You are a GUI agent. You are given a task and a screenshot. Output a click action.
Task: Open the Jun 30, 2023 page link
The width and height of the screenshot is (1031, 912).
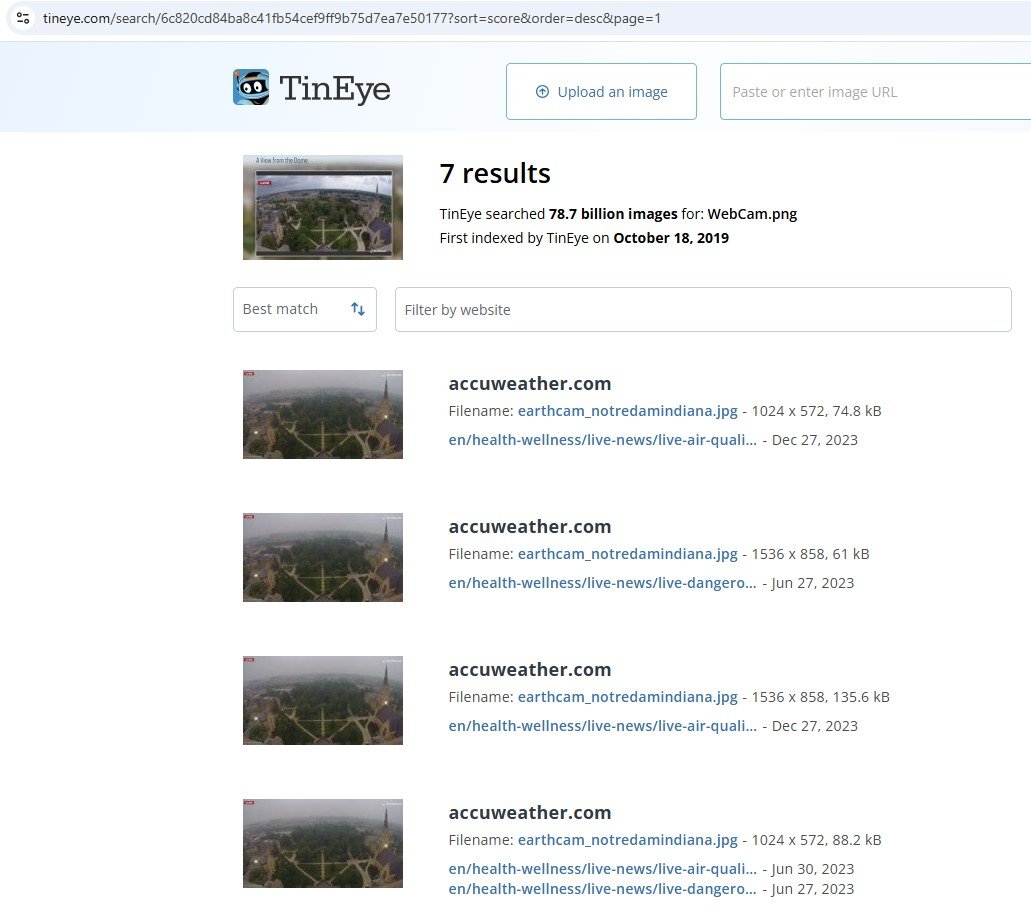(x=602, y=869)
